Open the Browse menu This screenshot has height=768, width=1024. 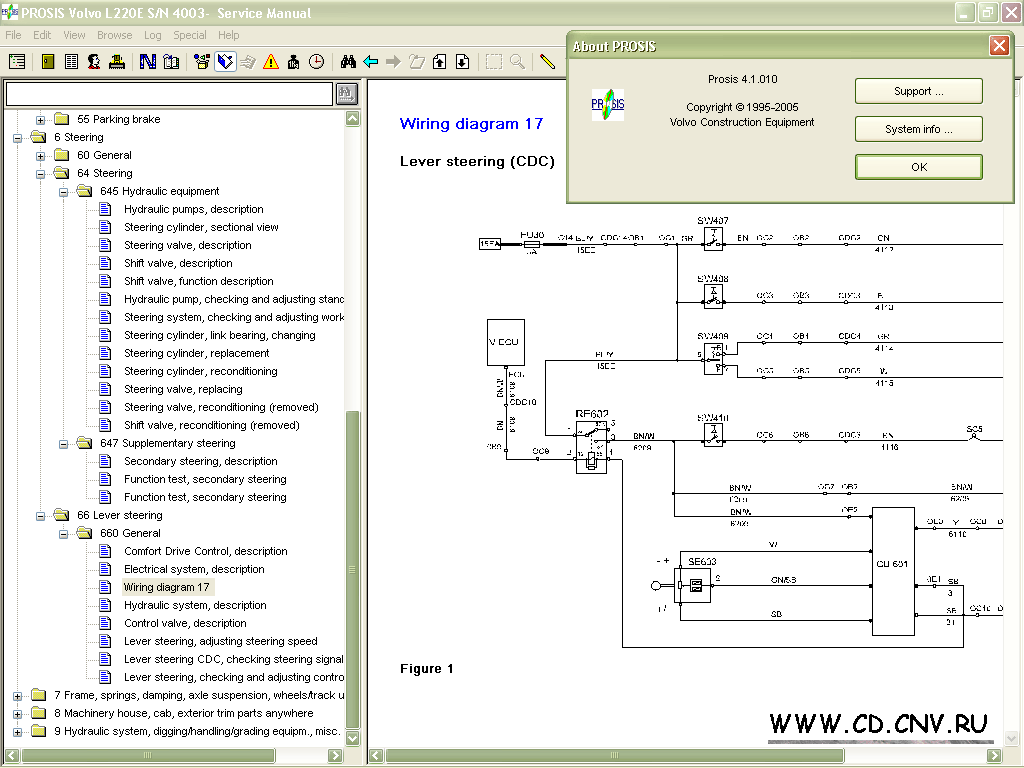(x=114, y=35)
